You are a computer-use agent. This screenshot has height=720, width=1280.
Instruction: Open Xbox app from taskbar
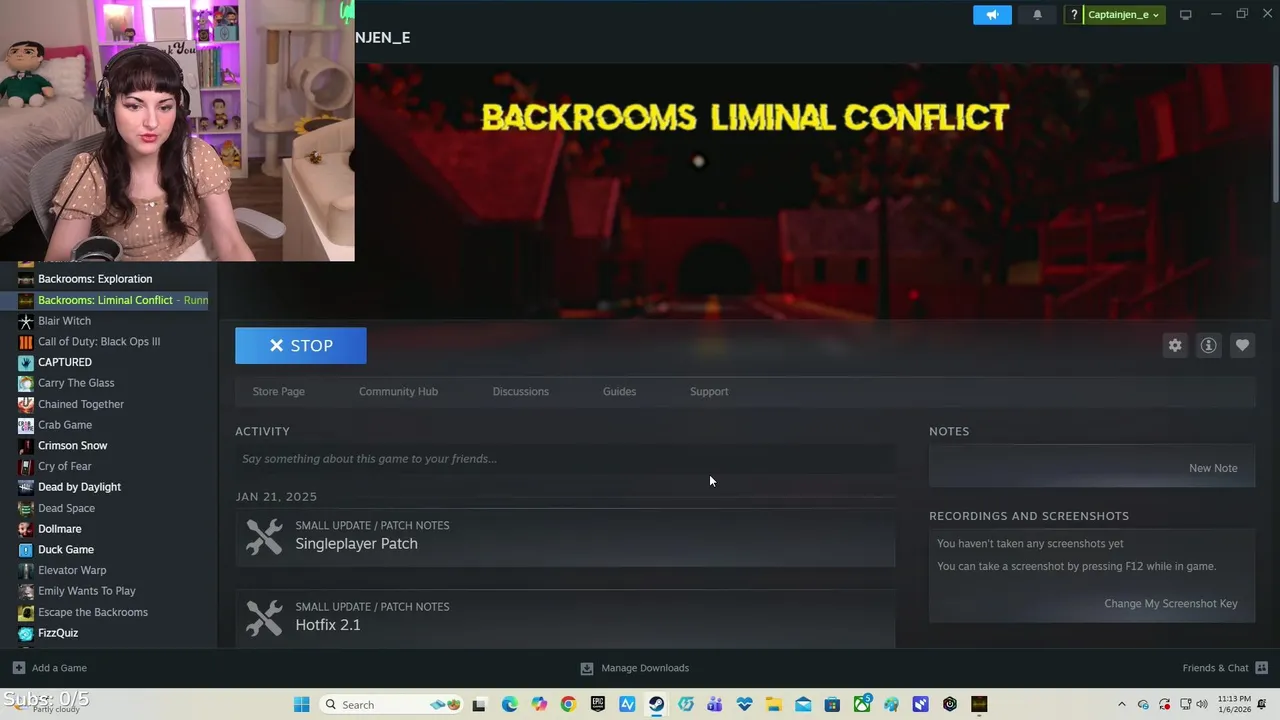862,705
